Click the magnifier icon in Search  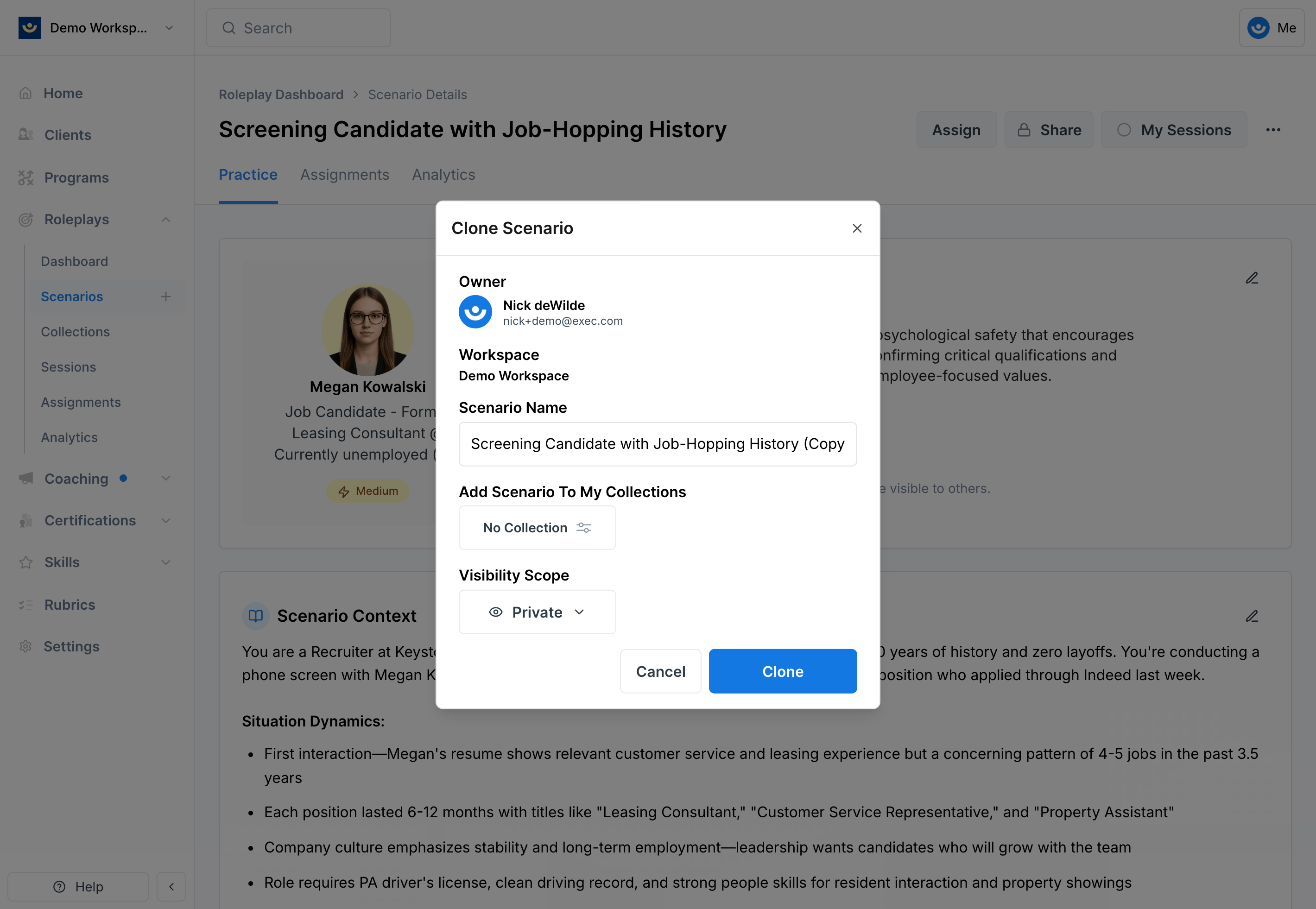pyautogui.click(x=229, y=28)
